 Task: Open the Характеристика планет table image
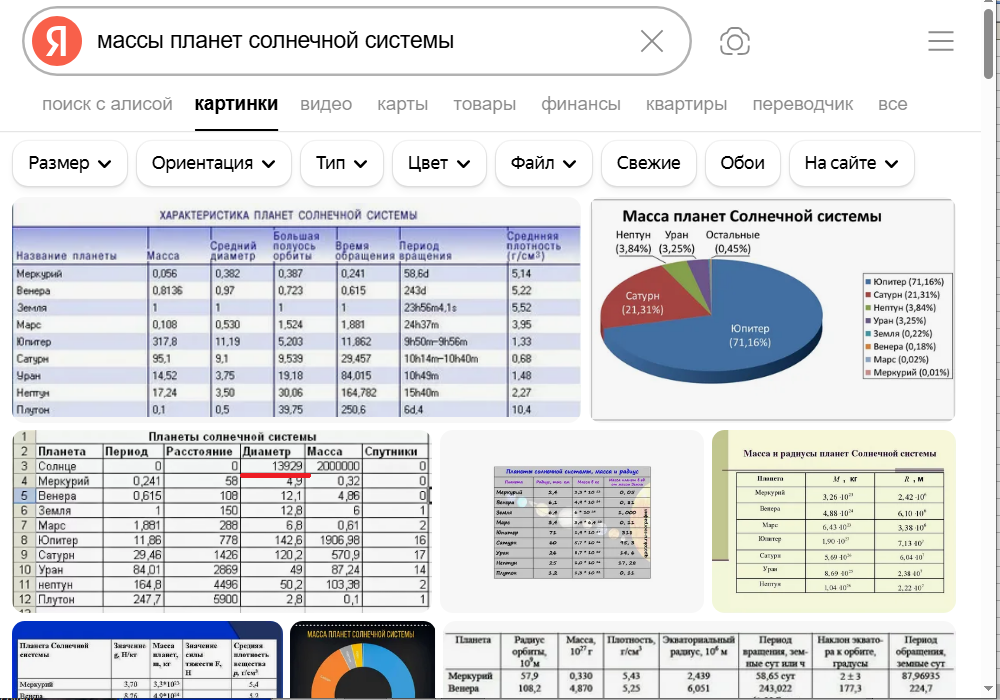pos(297,310)
